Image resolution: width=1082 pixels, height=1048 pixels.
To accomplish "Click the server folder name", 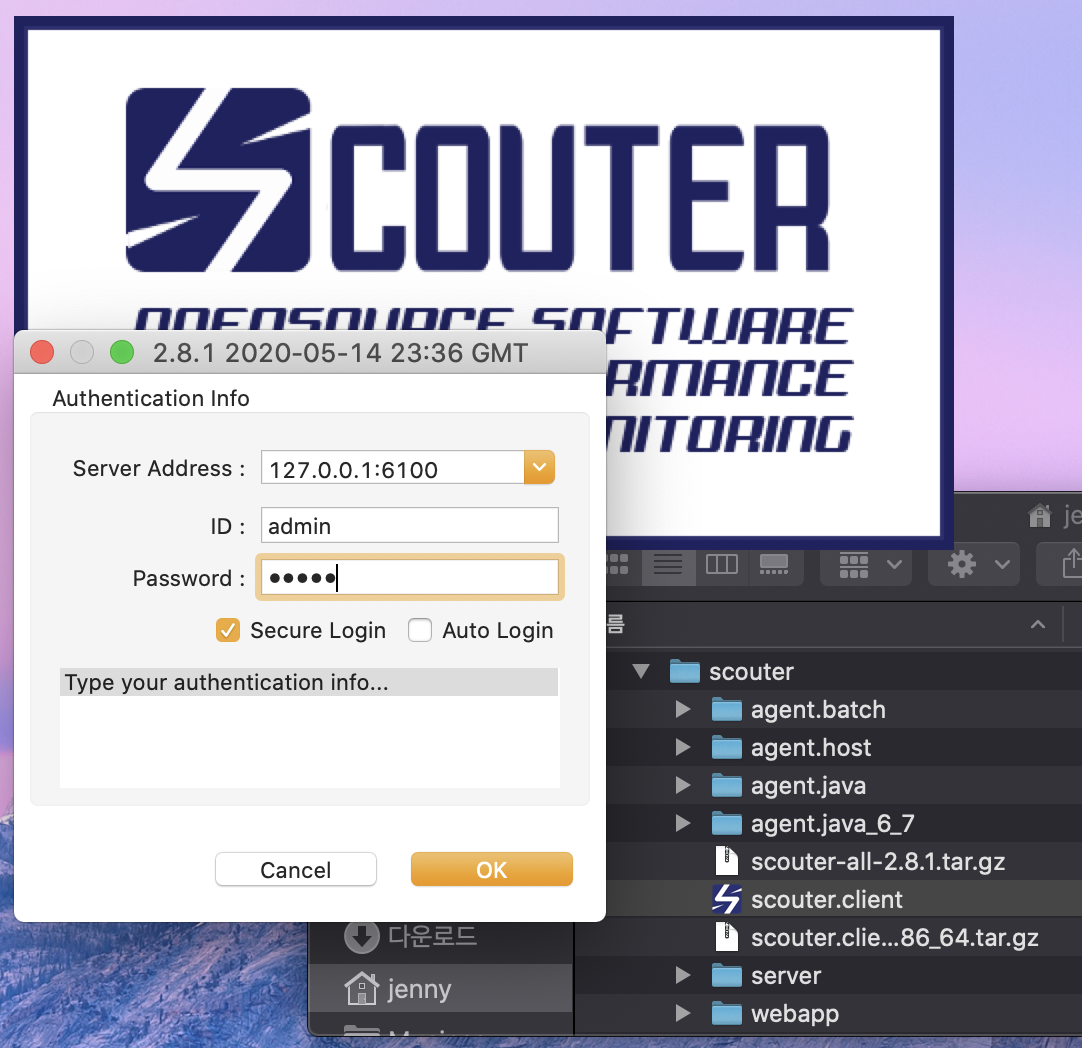I will (786, 975).
